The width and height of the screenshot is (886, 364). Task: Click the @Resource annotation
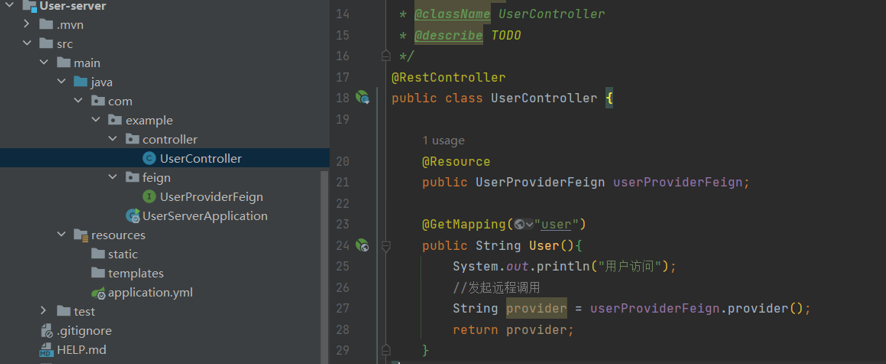[x=456, y=162]
